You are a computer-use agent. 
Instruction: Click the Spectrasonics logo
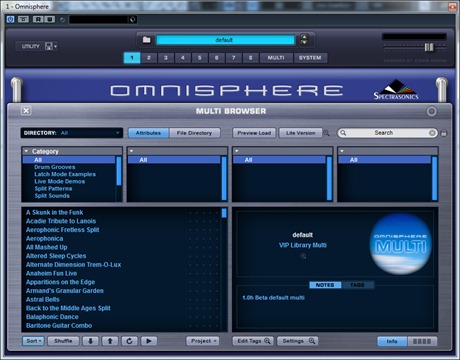396,90
